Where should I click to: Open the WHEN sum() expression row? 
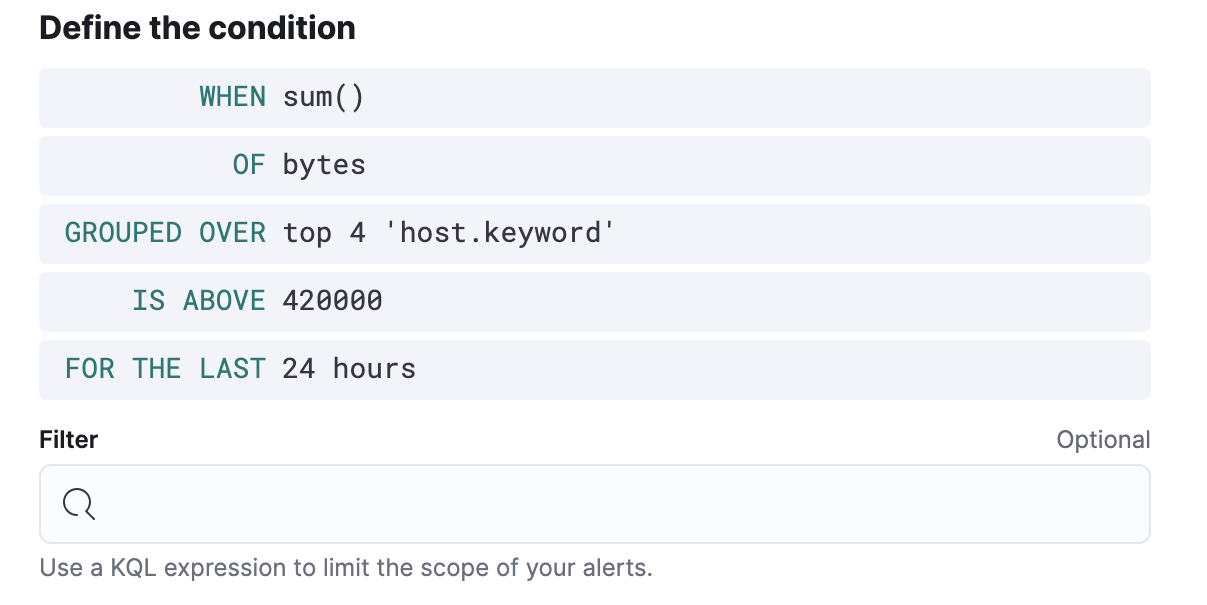[594, 98]
